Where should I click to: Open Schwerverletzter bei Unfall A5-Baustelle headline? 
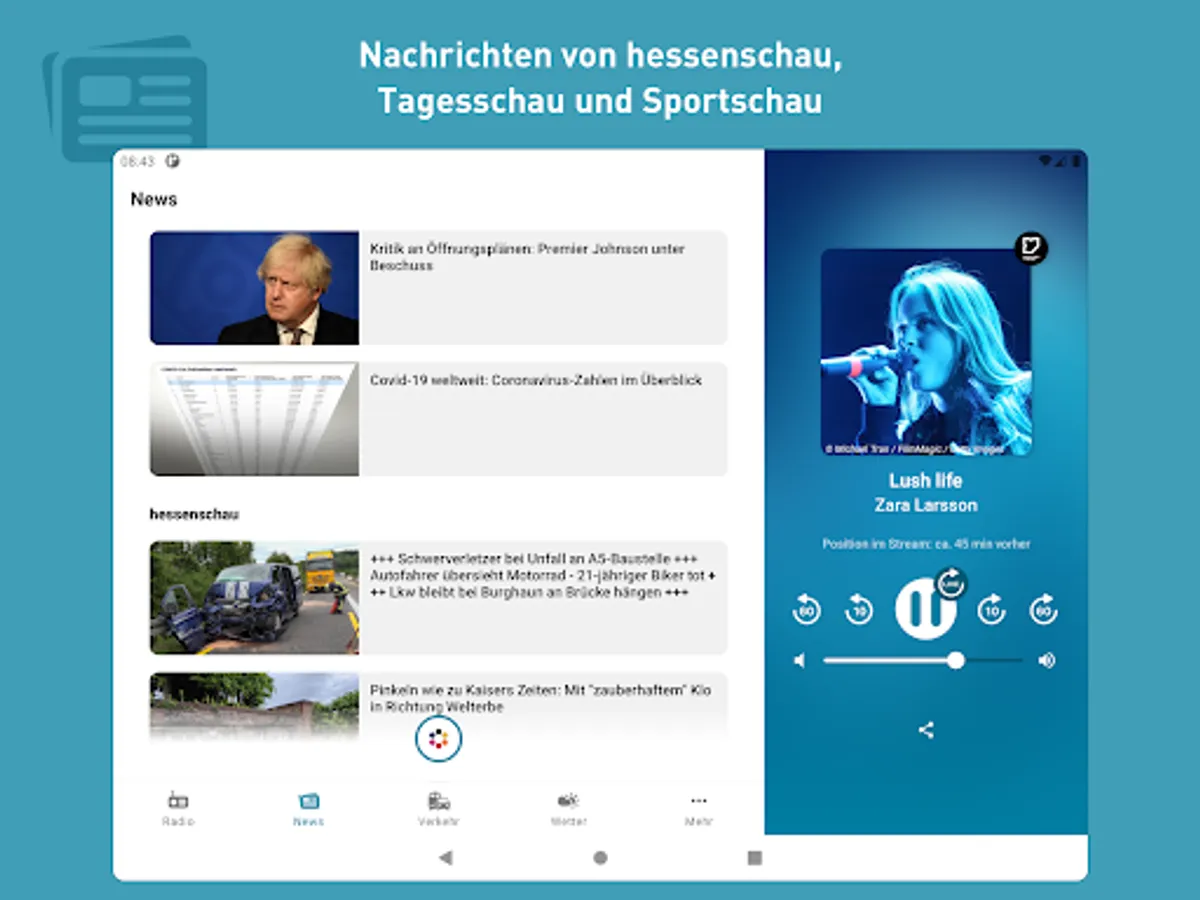[543, 575]
